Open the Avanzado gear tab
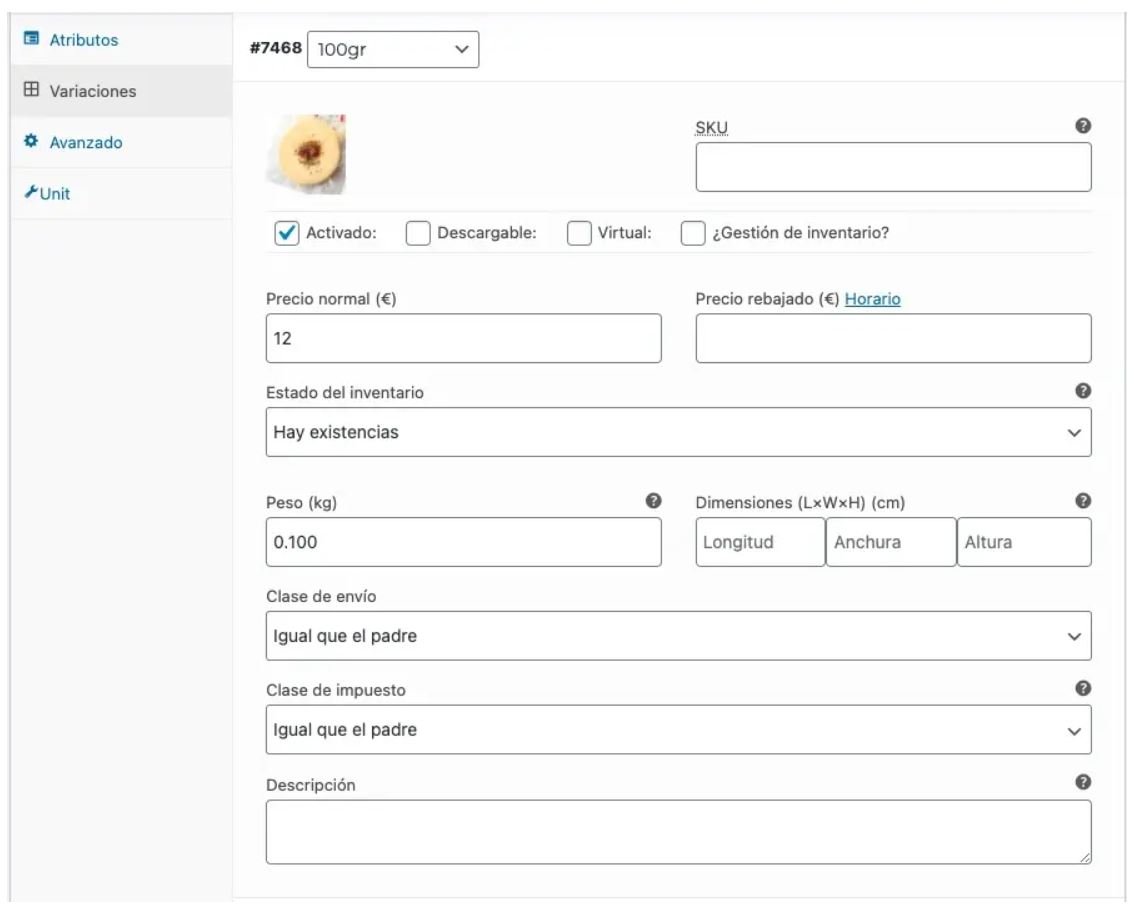The height and width of the screenshot is (912, 1134). [86, 143]
